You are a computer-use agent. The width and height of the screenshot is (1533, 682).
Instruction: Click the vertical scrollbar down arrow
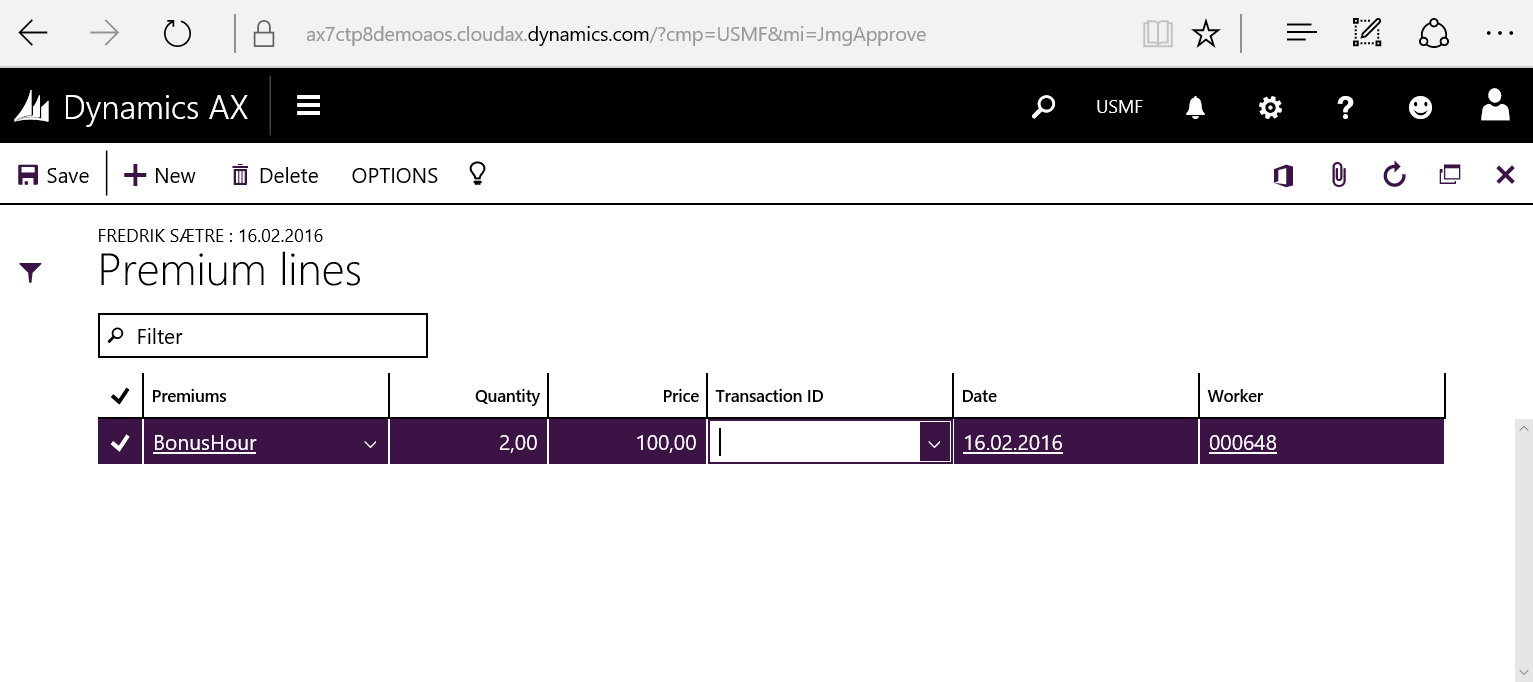tap(1524, 672)
